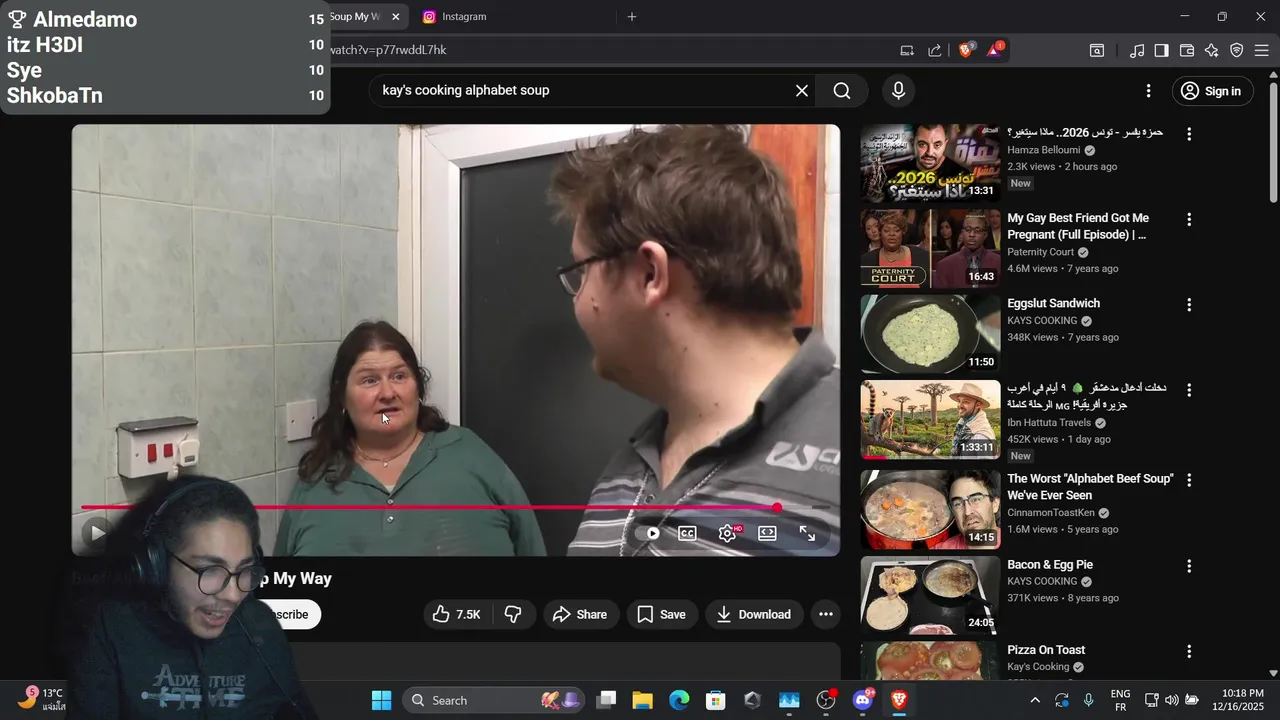This screenshot has width=1280, height=720.
Task: Toggle closed captions CC button
Action: pyautogui.click(x=687, y=533)
